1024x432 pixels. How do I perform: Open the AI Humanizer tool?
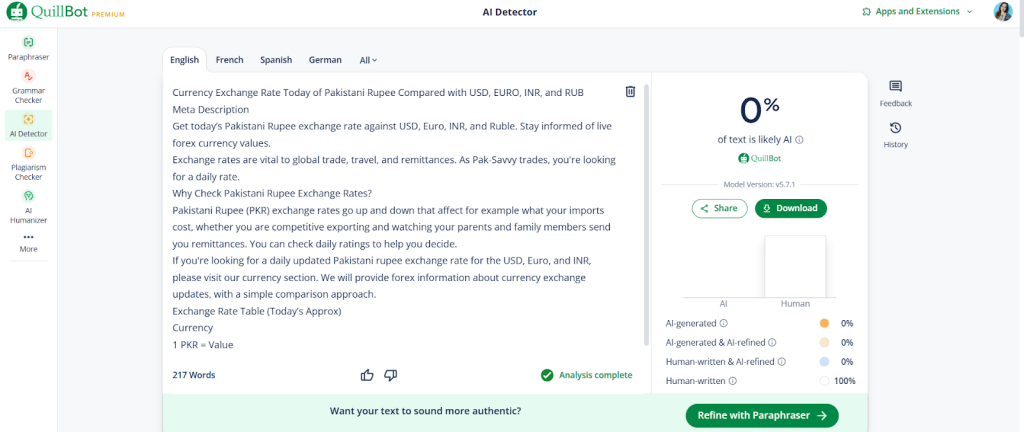tap(28, 205)
